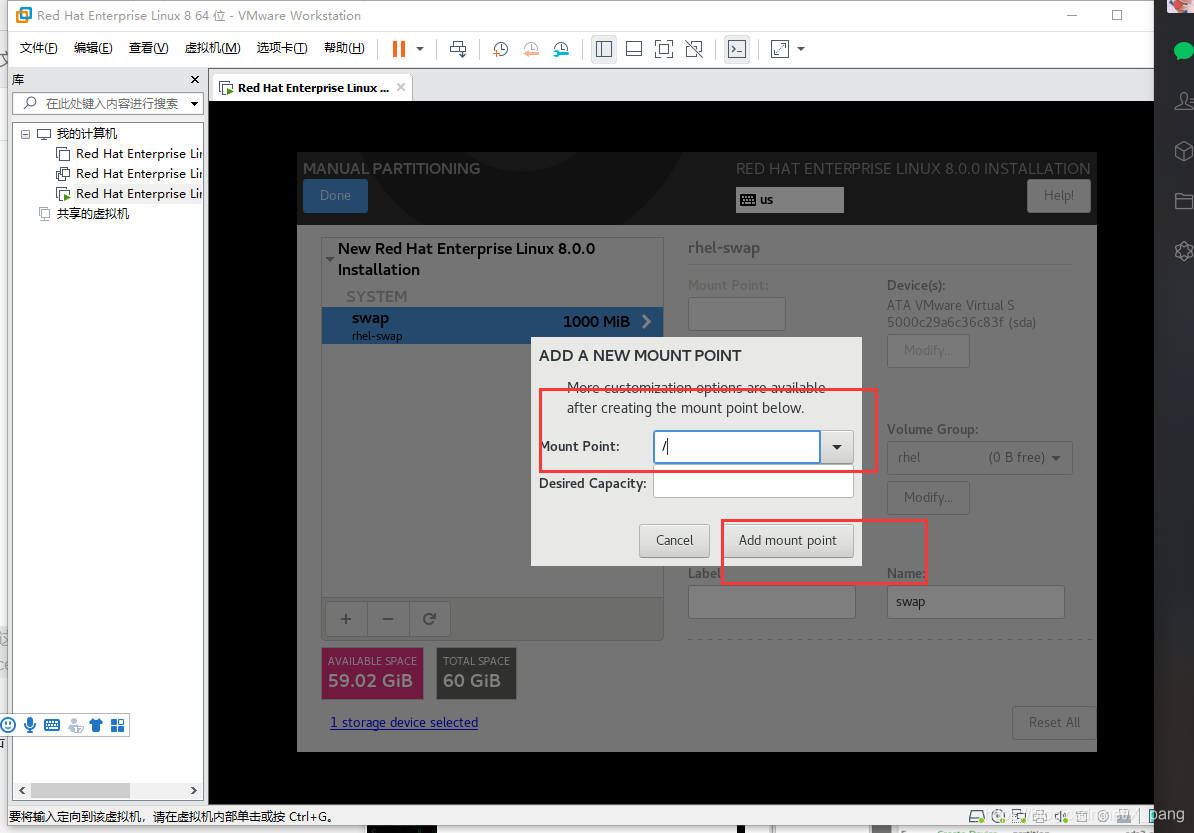The width and height of the screenshot is (1194, 833).
Task: Collapse the New Red Hat Enterprise Linux installation group
Action: coord(330,259)
